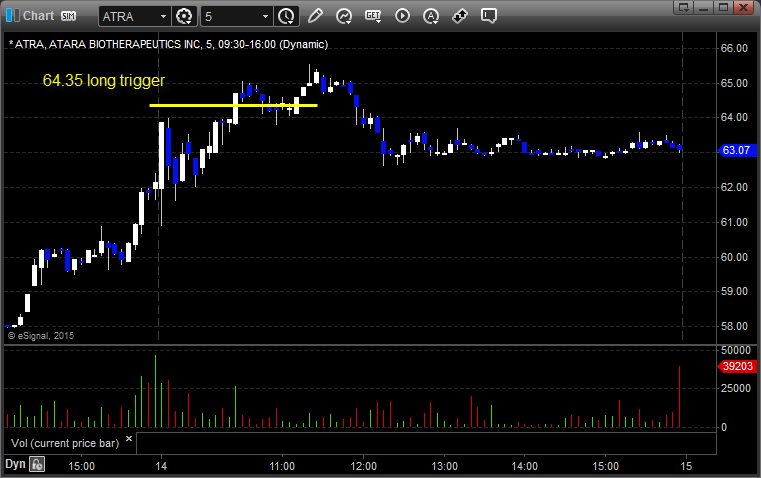Viewport: 761px width, 478px height.
Task: Click the Vol (current price bar) label
Action: pos(65,443)
